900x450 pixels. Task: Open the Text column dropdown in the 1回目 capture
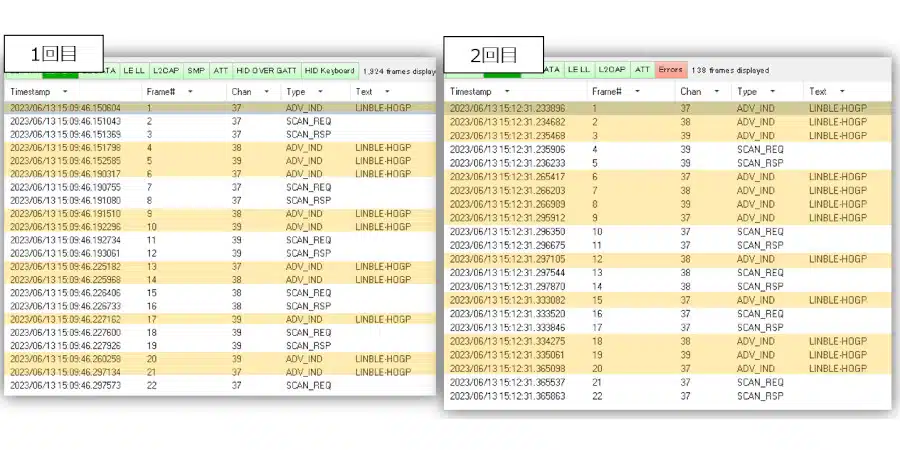click(x=391, y=92)
